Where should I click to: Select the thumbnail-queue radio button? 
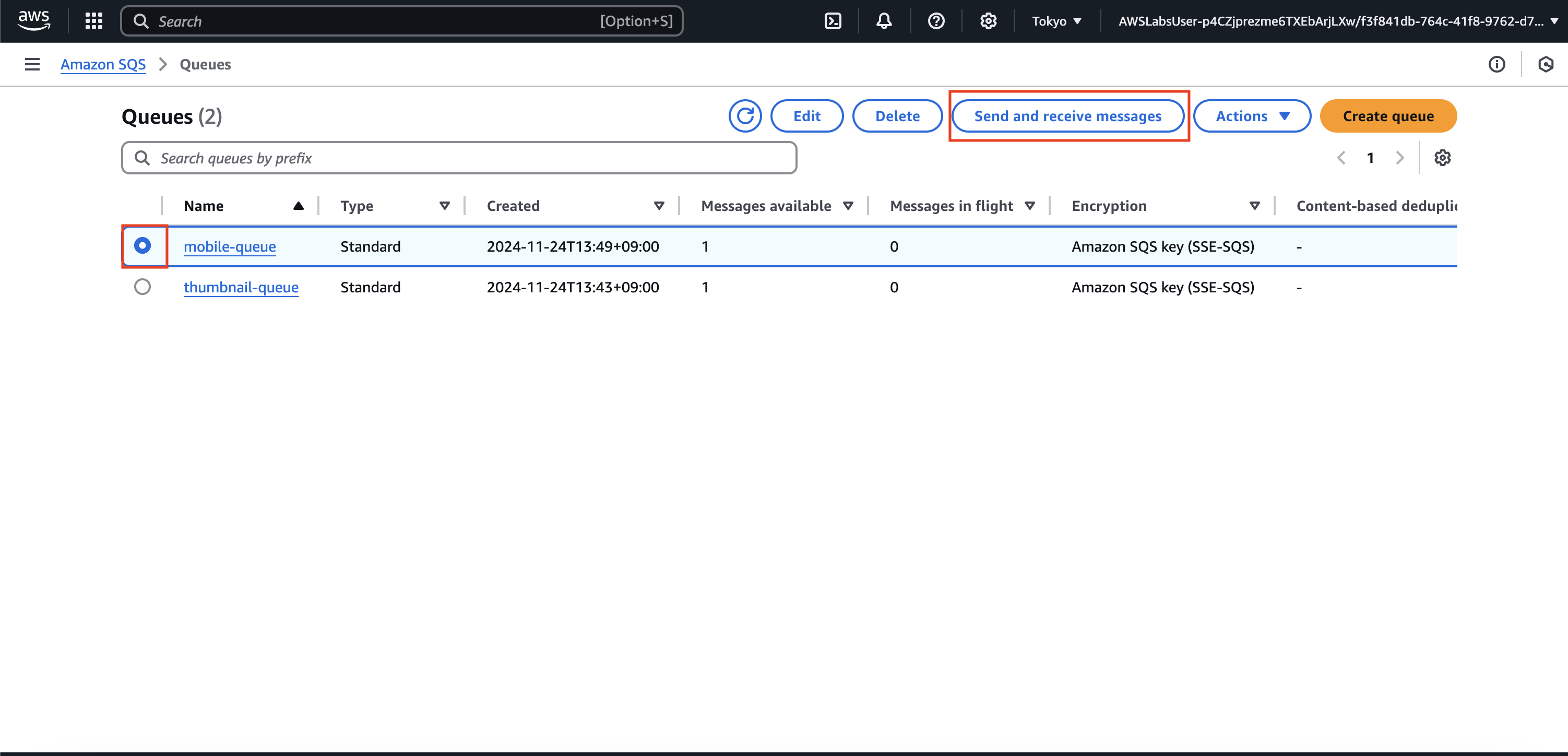coord(142,287)
